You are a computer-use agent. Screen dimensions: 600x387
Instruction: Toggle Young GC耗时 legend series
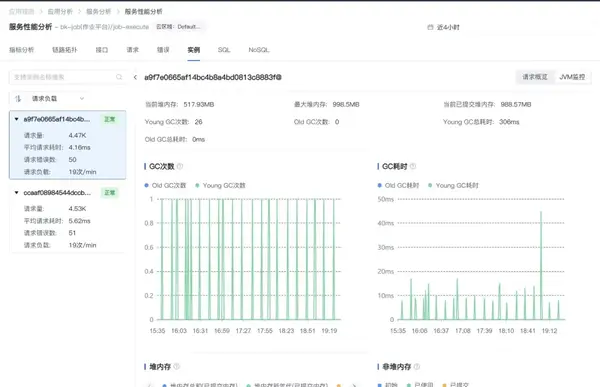[x=453, y=185]
